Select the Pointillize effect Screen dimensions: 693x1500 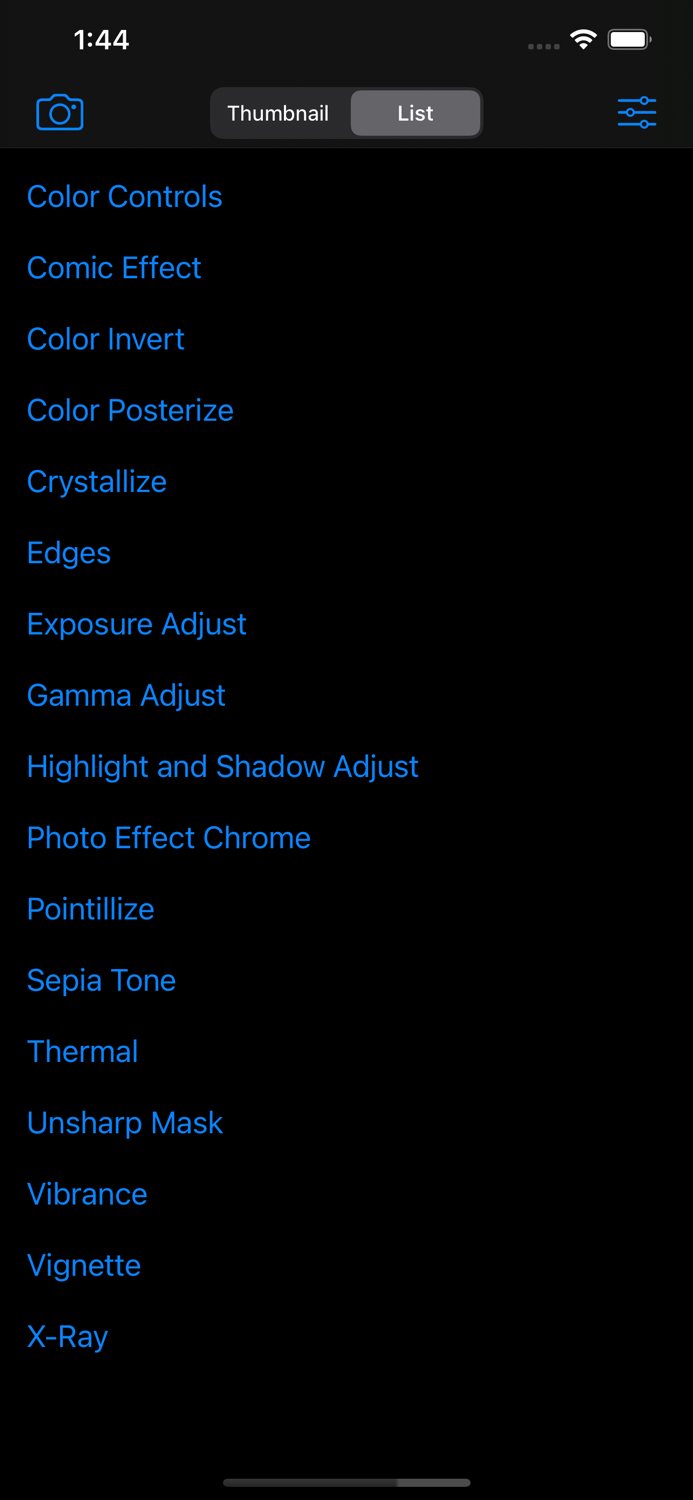click(x=90, y=909)
